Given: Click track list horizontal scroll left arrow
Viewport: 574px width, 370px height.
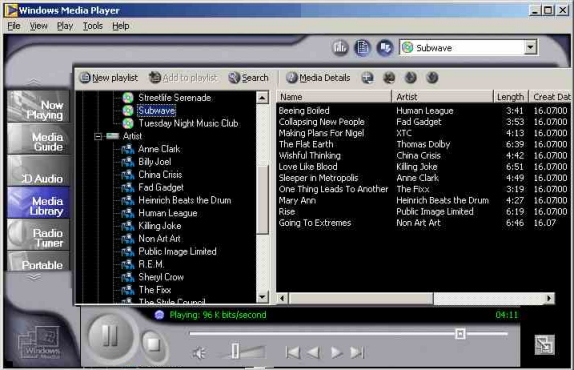Looking at the screenshot, I should tap(282, 298).
